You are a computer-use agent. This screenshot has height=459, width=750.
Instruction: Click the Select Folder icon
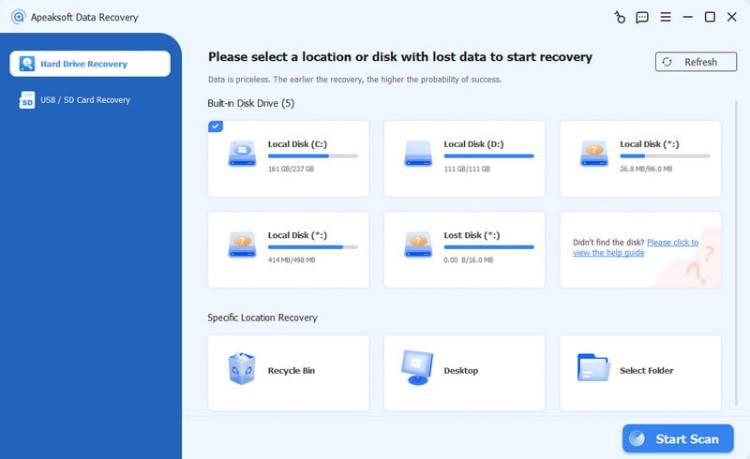(593, 368)
